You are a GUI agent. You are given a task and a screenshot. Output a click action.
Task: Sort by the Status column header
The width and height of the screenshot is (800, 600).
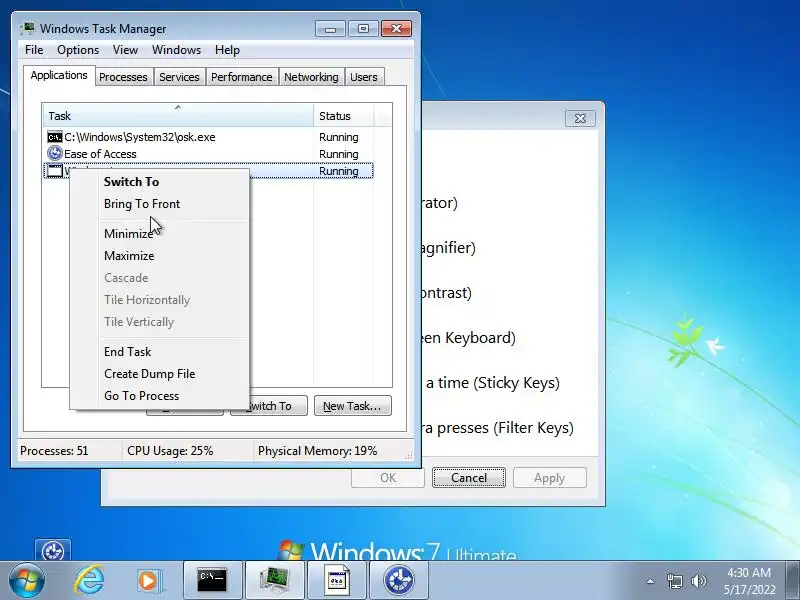344,116
